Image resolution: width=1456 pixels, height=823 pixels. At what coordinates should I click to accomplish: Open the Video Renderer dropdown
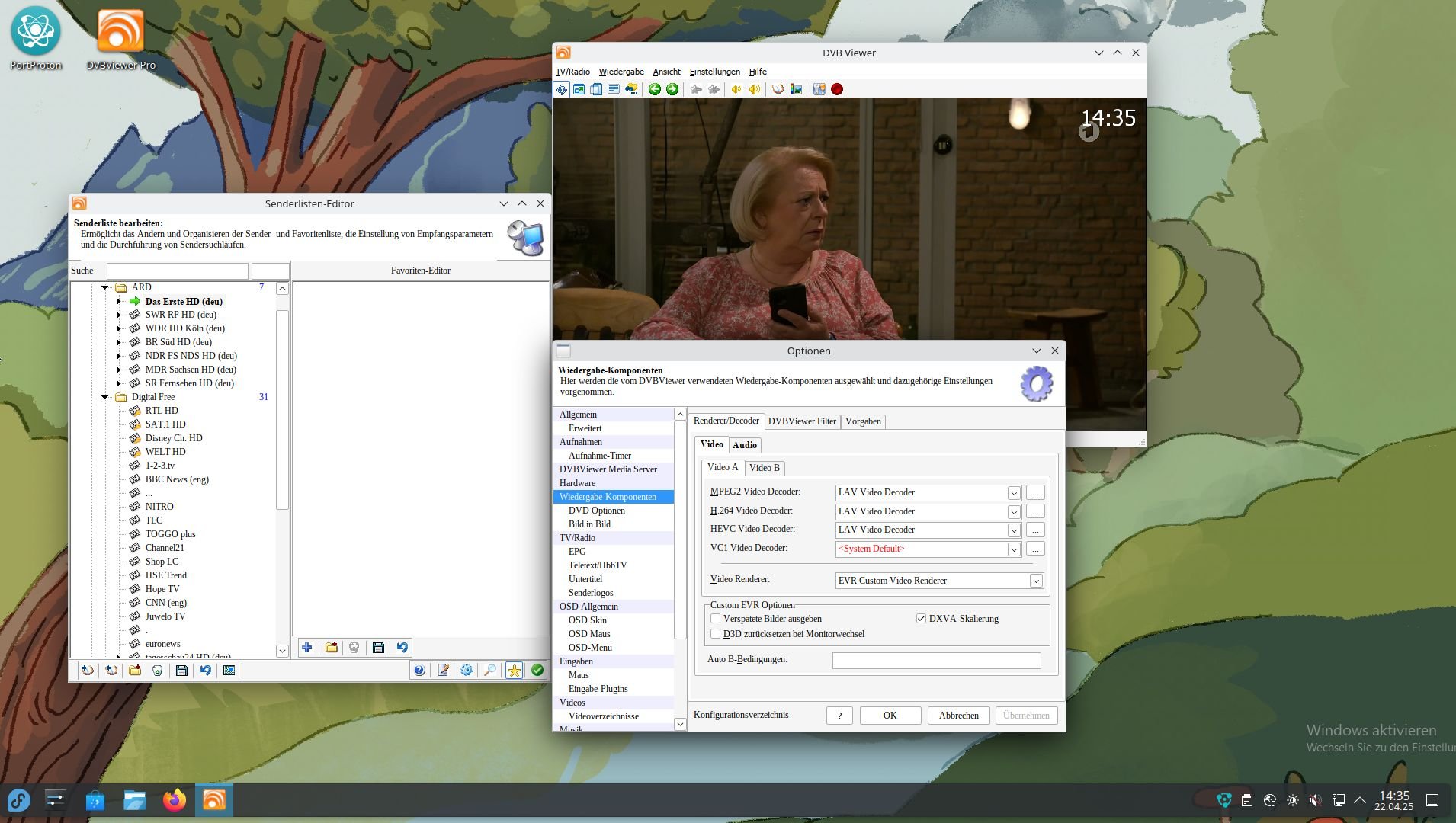click(x=1036, y=581)
